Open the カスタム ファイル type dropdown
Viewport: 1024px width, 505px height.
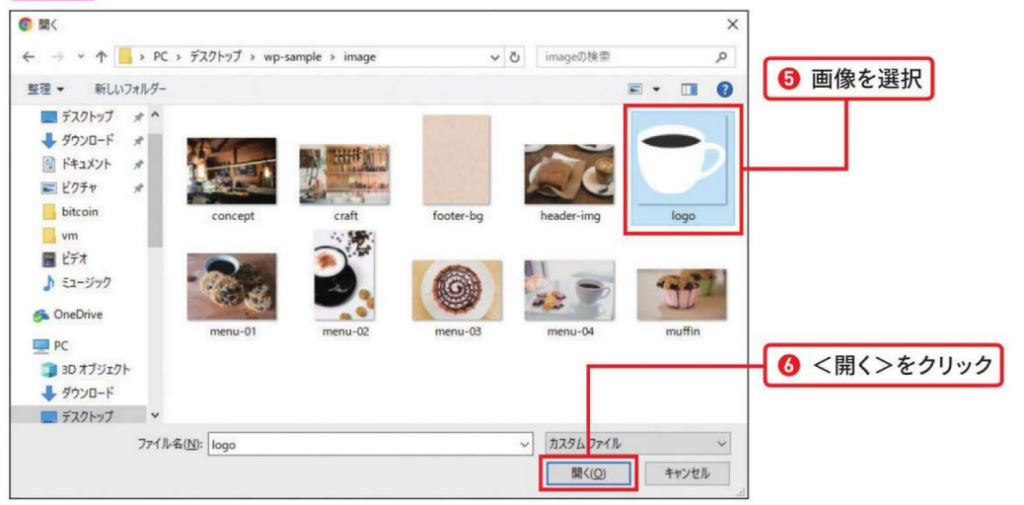(637, 442)
